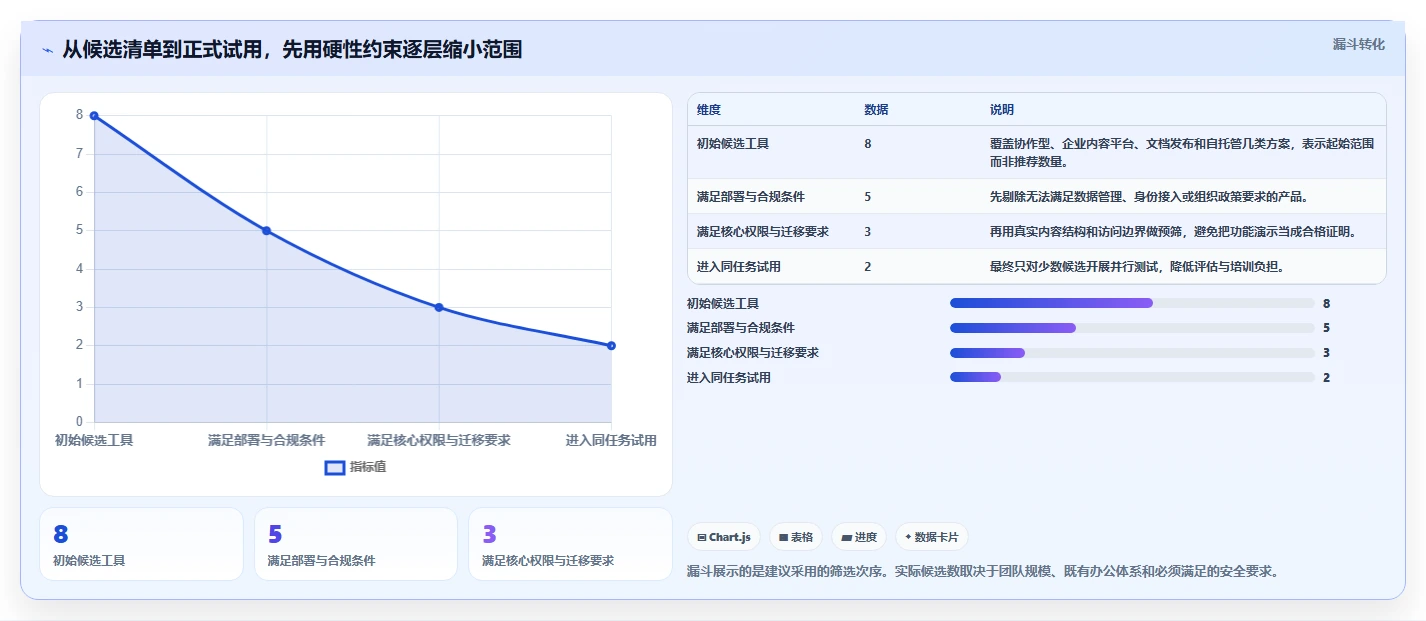Click x-axis label 进入同任务试用 under the chart
Viewport: 1426px width, 621px height.
pos(611,440)
